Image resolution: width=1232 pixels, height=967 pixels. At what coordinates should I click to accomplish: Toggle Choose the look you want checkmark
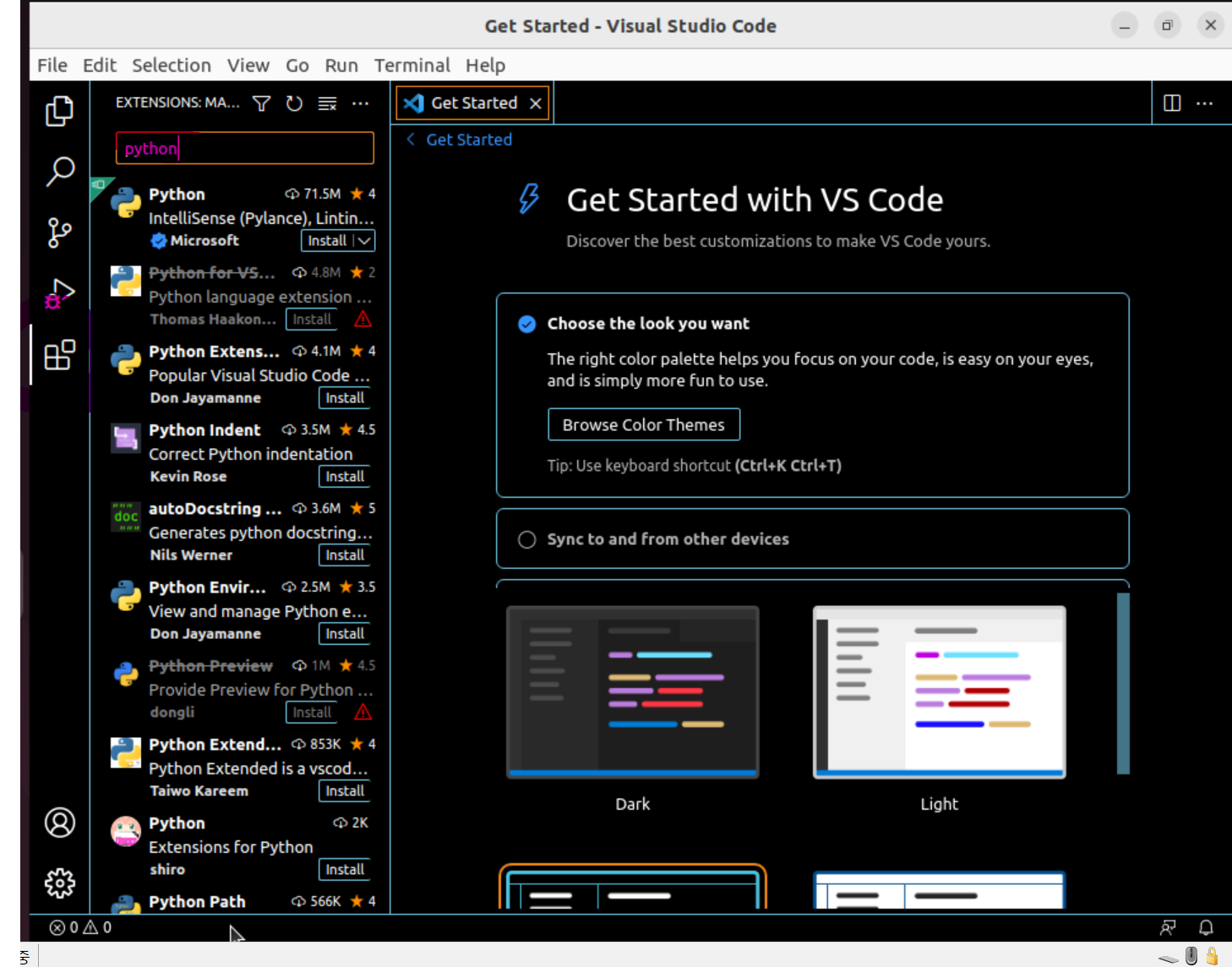526,324
